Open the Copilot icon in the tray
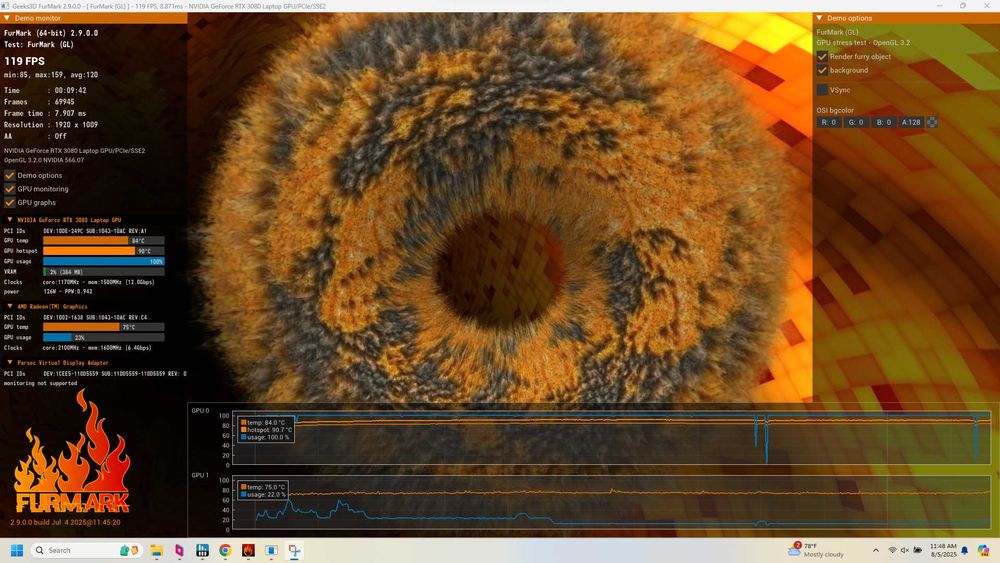The height and width of the screenshot is (563, 1000). [983, 550]
